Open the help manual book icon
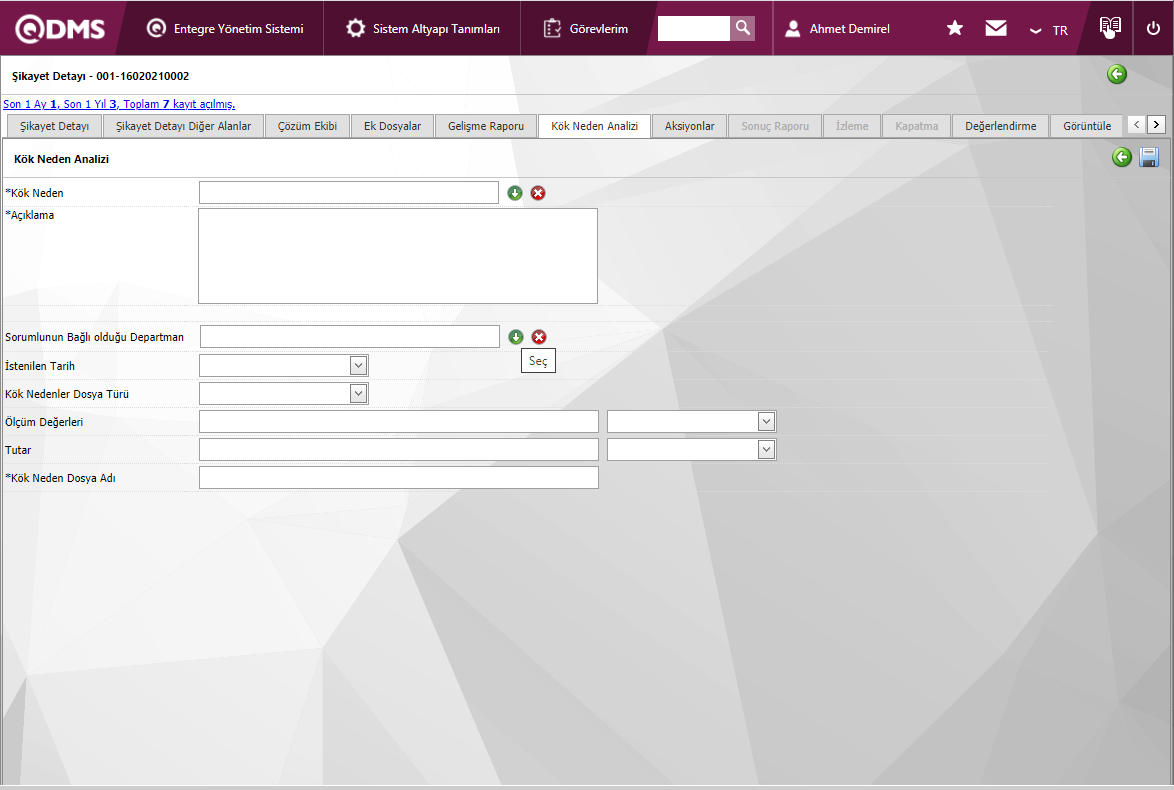The height and width of the screenshot is (790, 1174). point(1110,28)
